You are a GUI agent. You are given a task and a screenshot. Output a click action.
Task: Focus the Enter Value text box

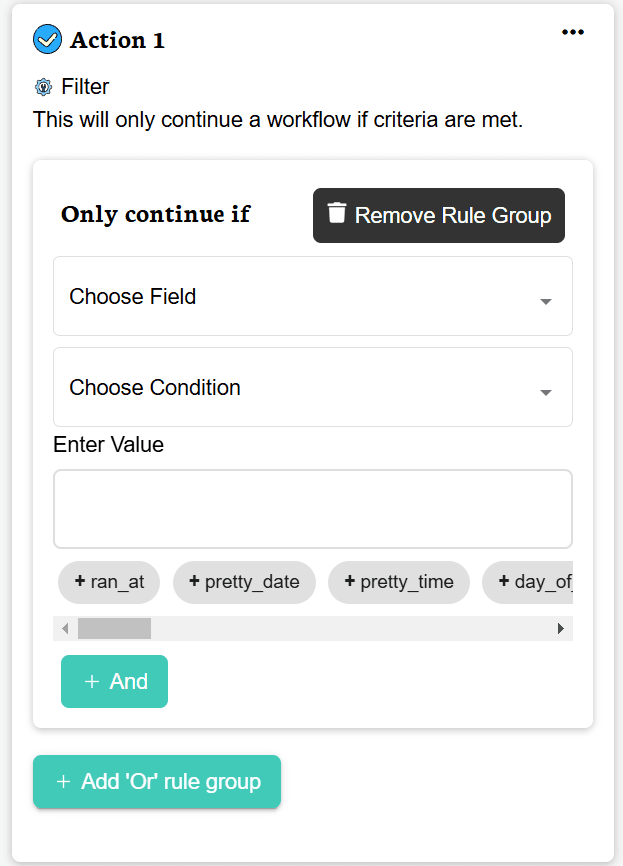(x=312, y=509)
